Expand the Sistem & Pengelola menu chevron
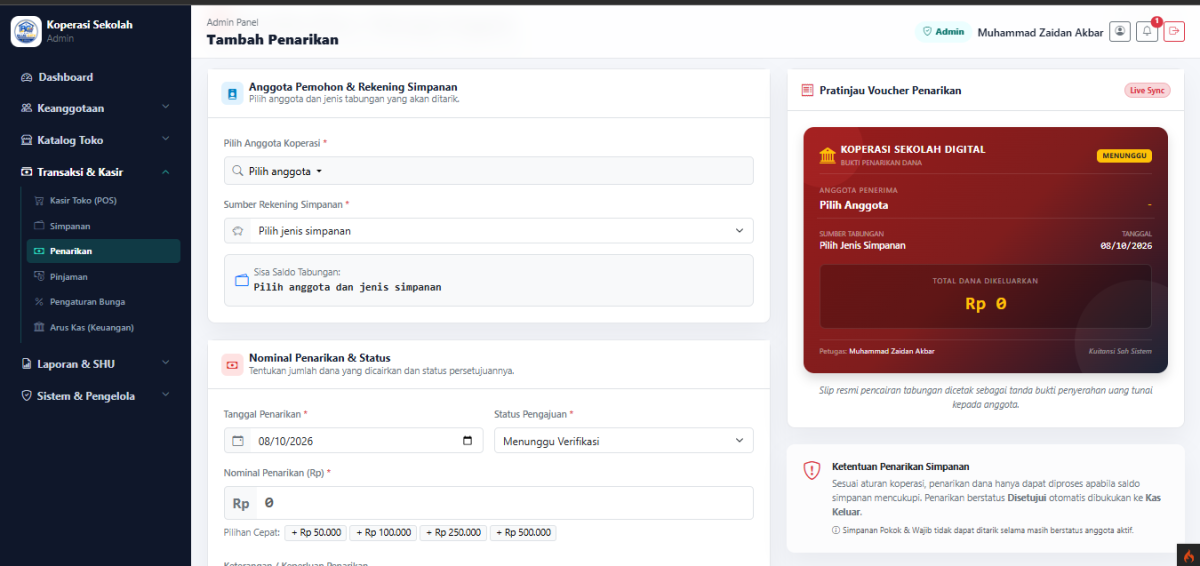 166,394
